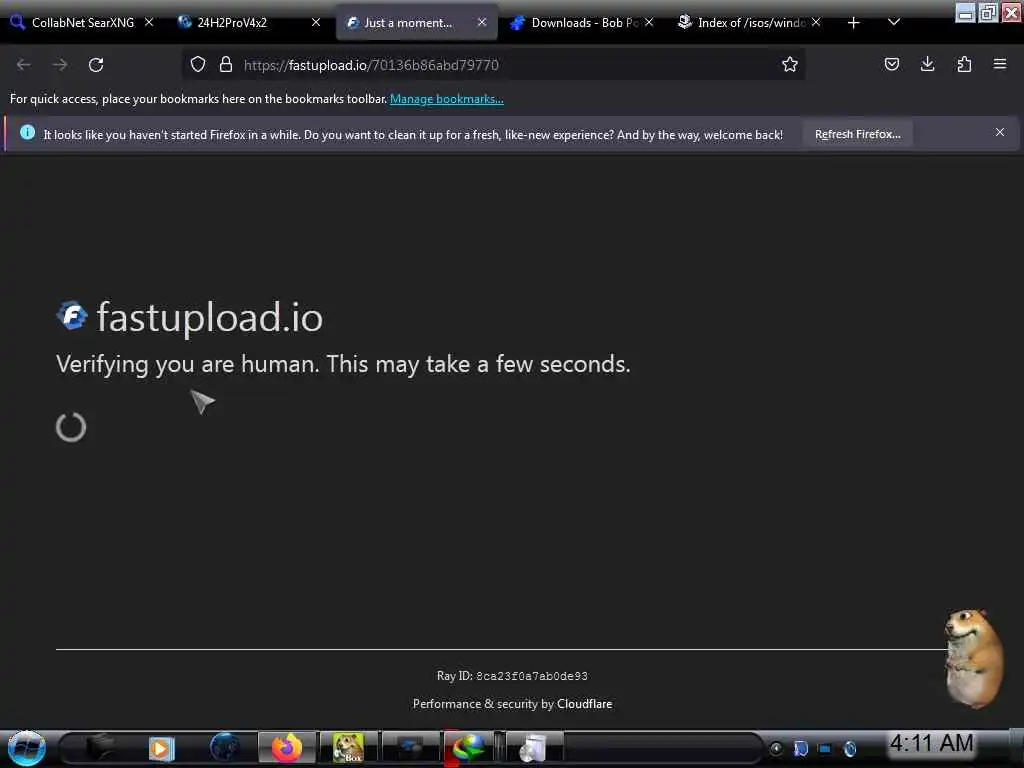Open the tracking protection shield
The width and height of the screenshot is (1024, 768).
click(x=198, y=65)
